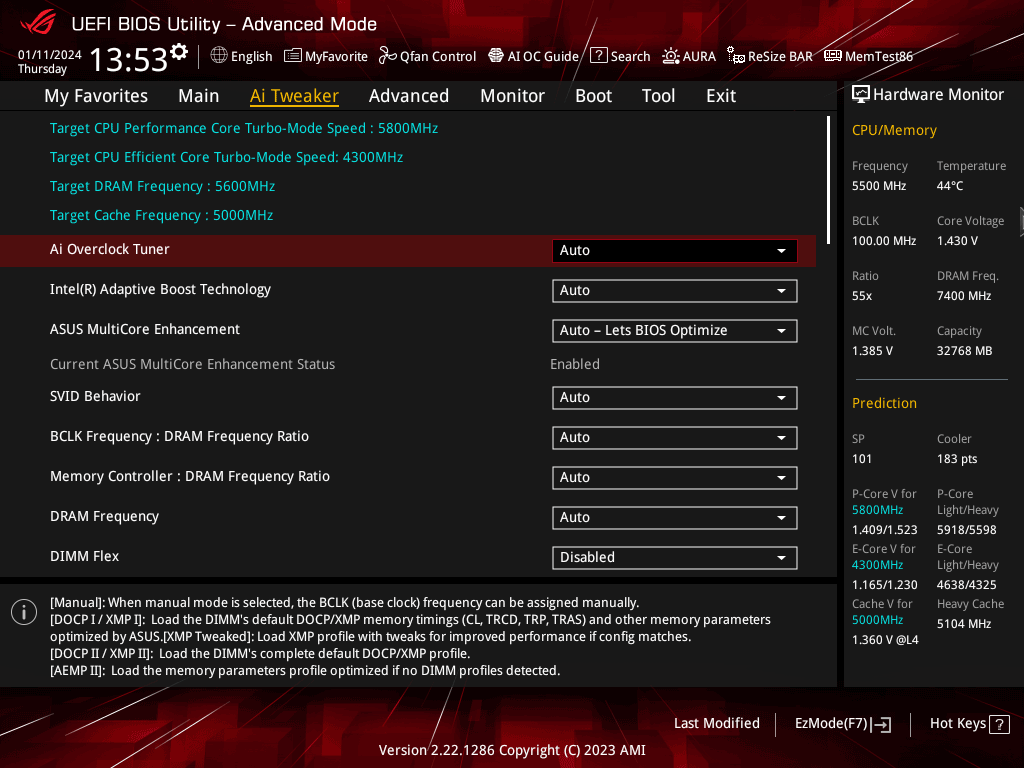Screen dimensions: 1024x768
Task: Expand ASUS MultiCore Enhancement dropdown
Action: click(675, 331)
